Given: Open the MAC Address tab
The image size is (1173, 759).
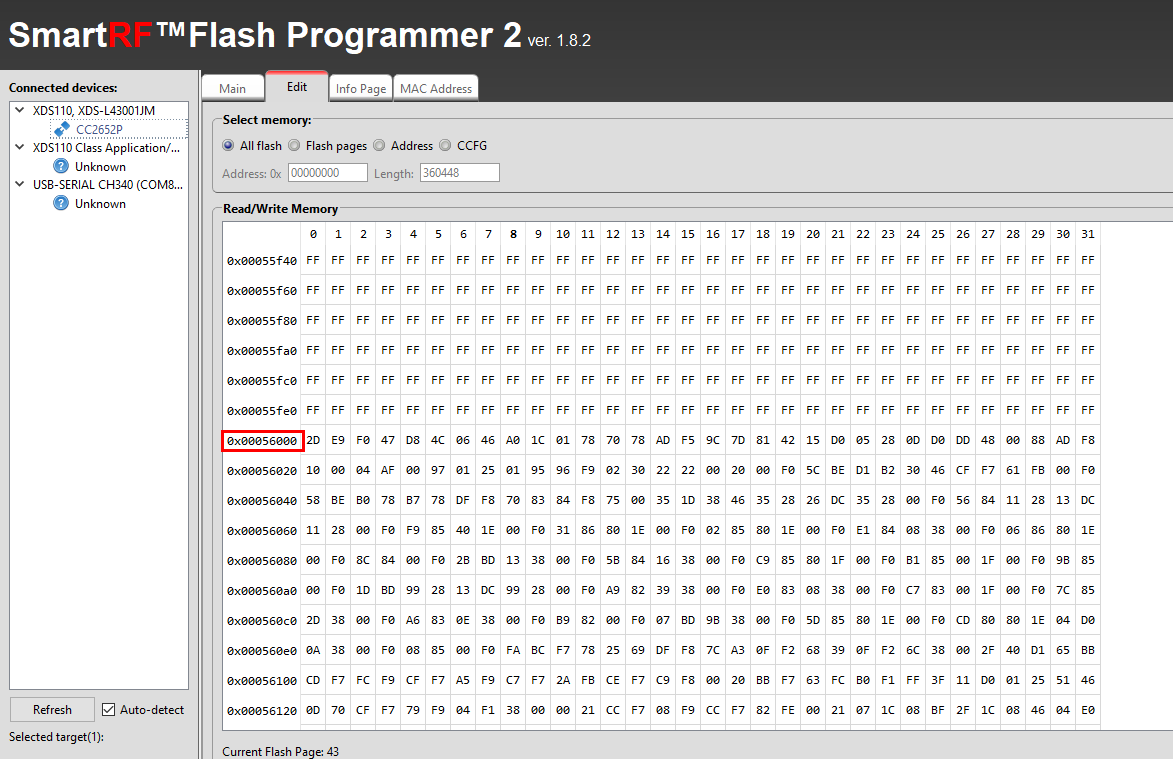Looking at the screenshot, I should click(x=436, y=88).
